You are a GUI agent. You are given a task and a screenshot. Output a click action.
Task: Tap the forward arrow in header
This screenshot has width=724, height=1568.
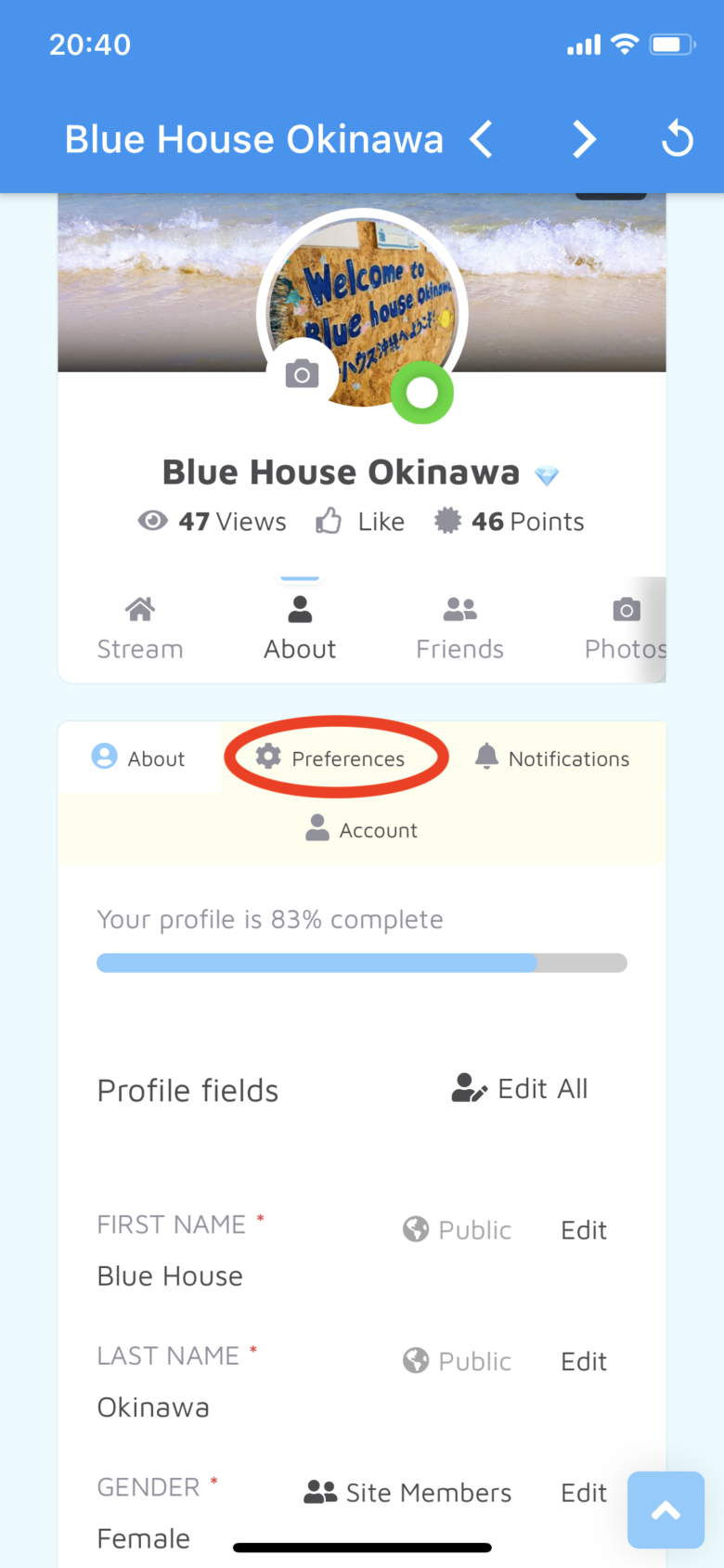pos(583,140)
